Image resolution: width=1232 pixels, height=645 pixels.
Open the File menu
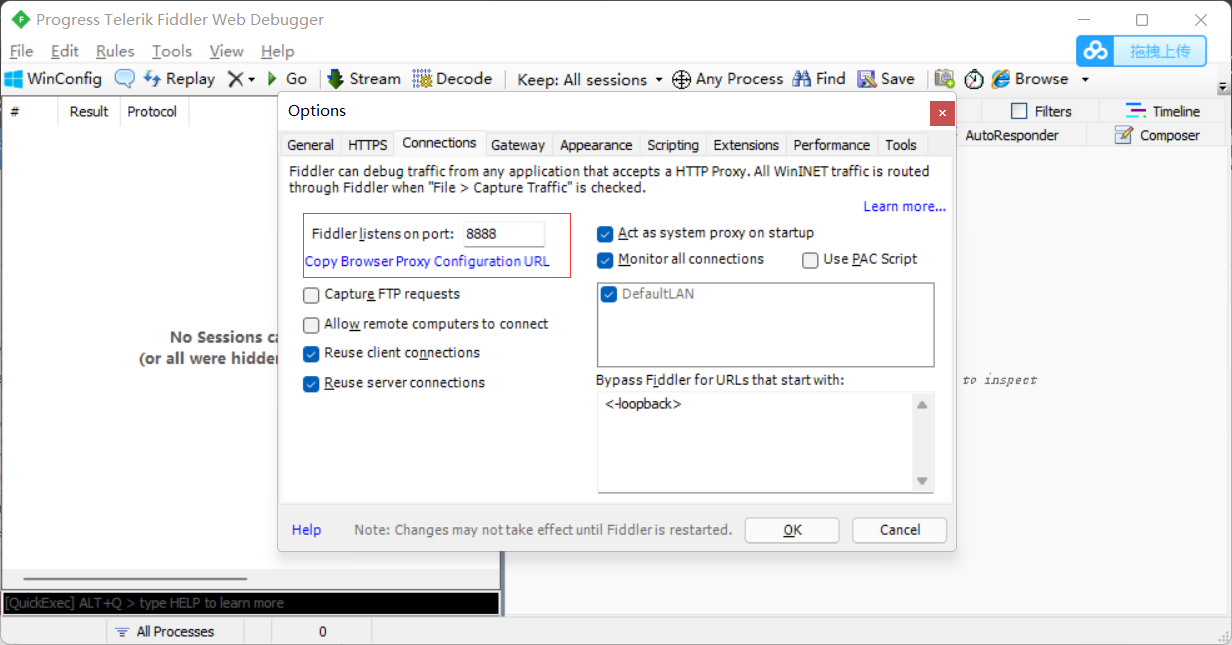tap(21, 51)
